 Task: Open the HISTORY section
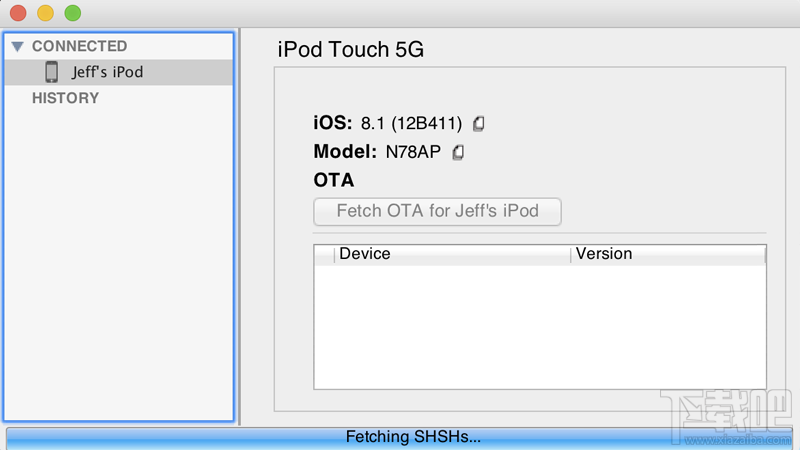point(65,98)
